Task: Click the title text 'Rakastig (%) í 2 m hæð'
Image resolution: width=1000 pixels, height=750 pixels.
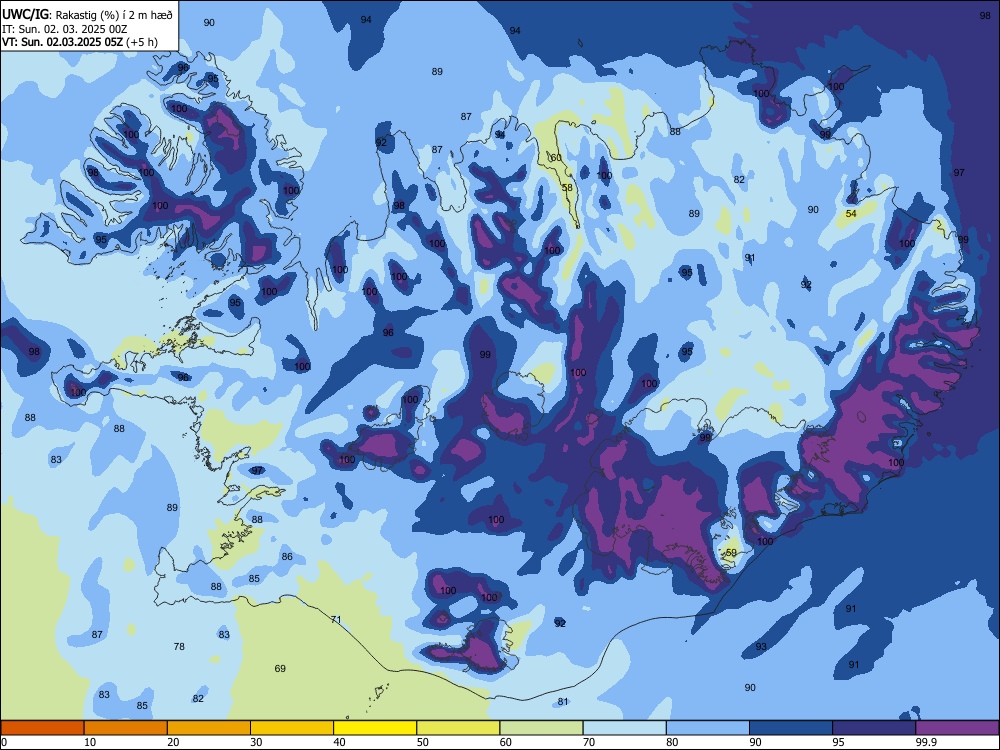Action: (x=114, y=15)
